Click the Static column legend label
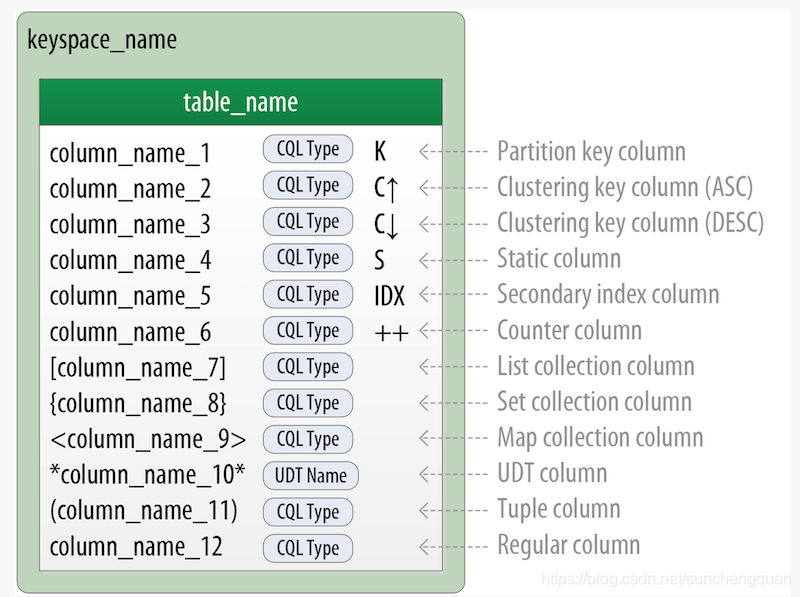This screenshot has height=597, width=800. pos(559,258)
